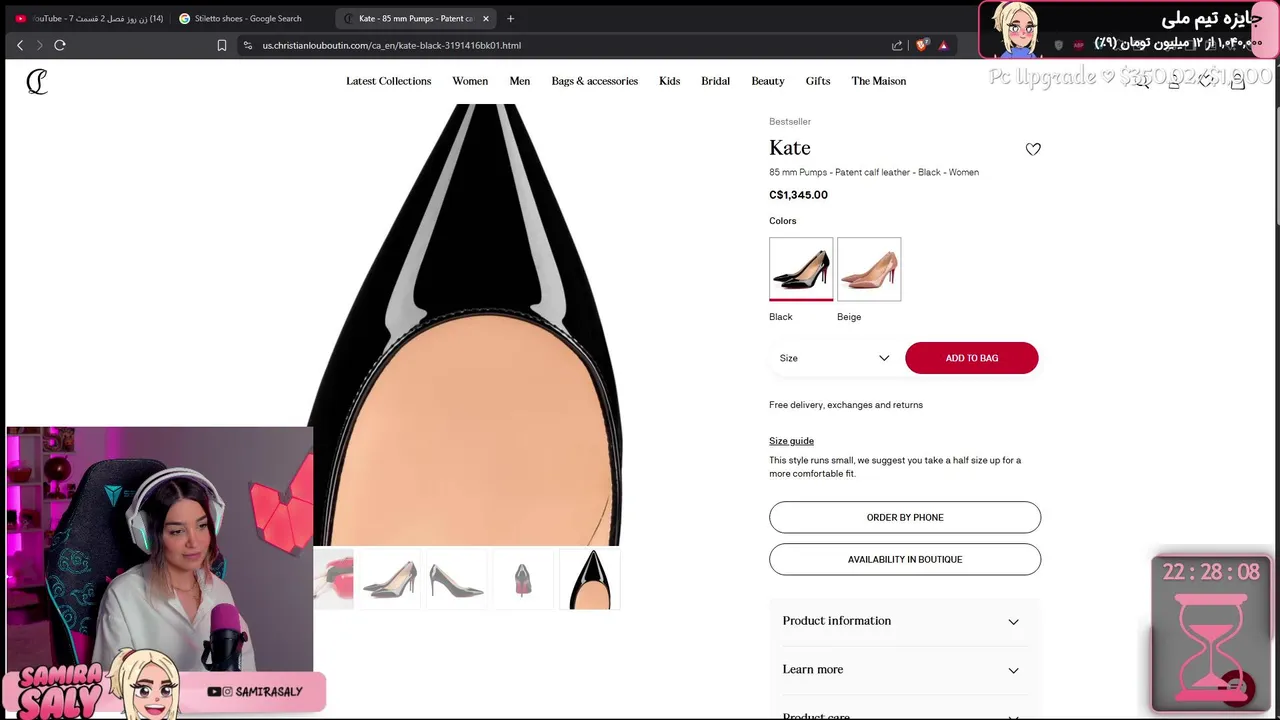
Task: Click AVAILABILITY IN BOUTIQUE button
Action: tap(905, 559)
